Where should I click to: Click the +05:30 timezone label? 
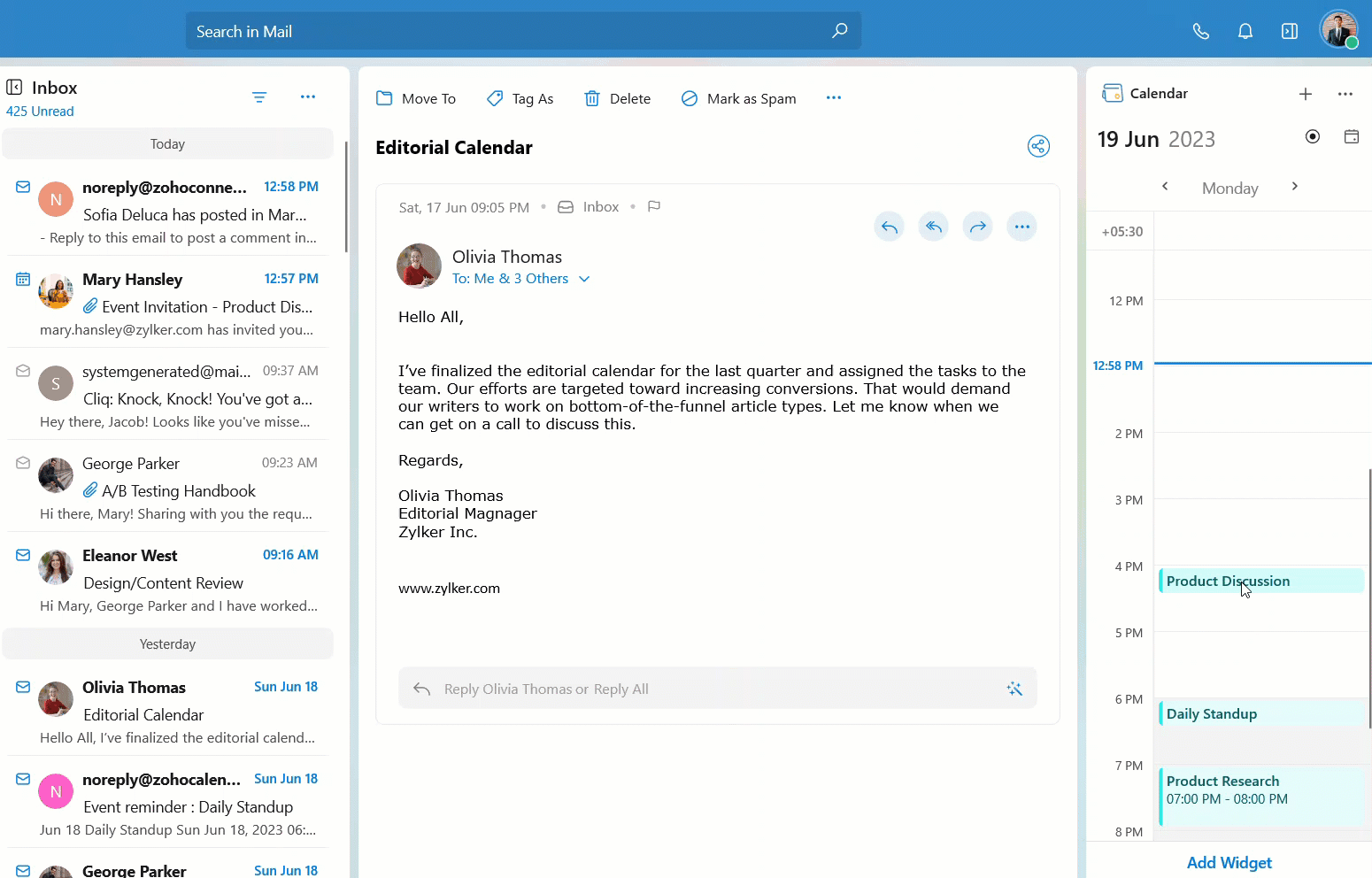[x=1121, y=231]
